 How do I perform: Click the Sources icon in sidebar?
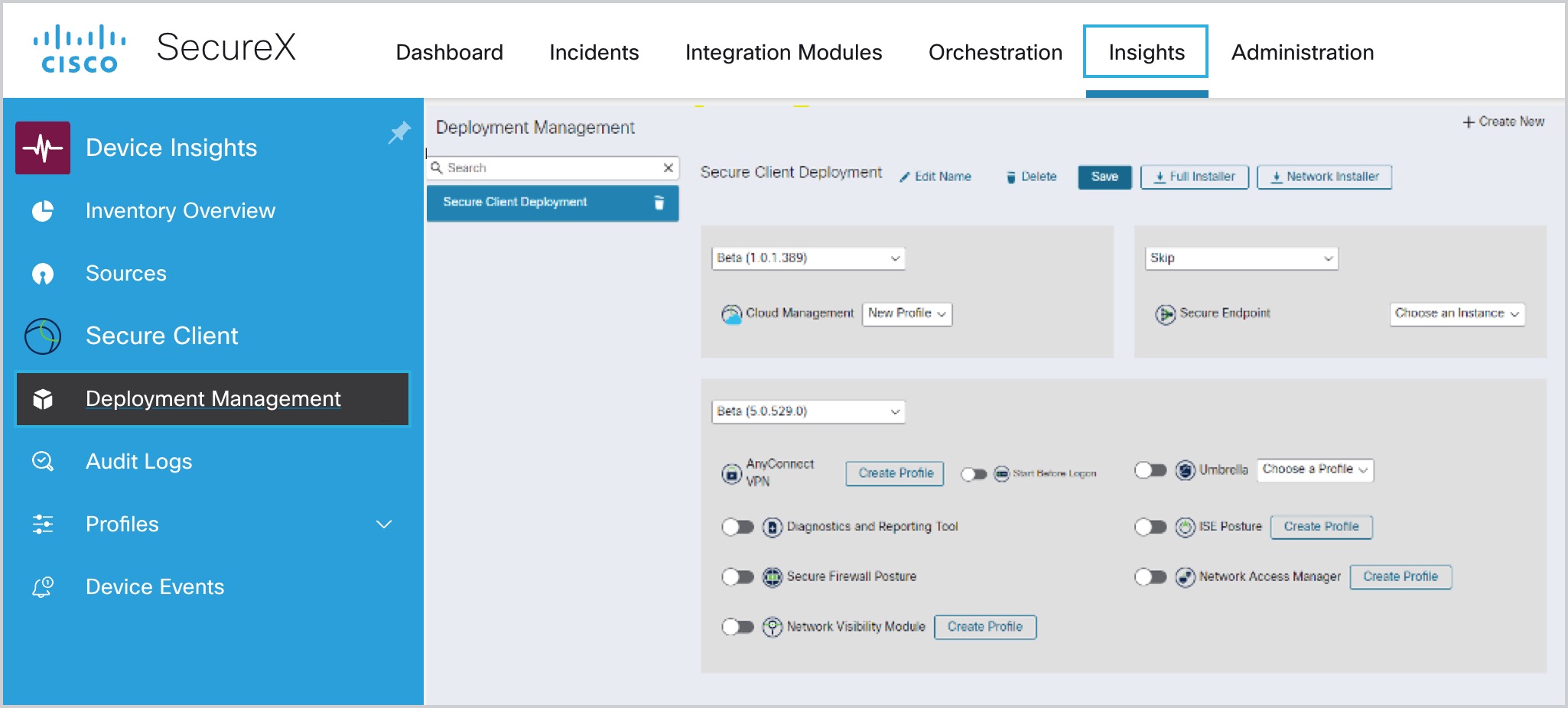coord(44,273)
